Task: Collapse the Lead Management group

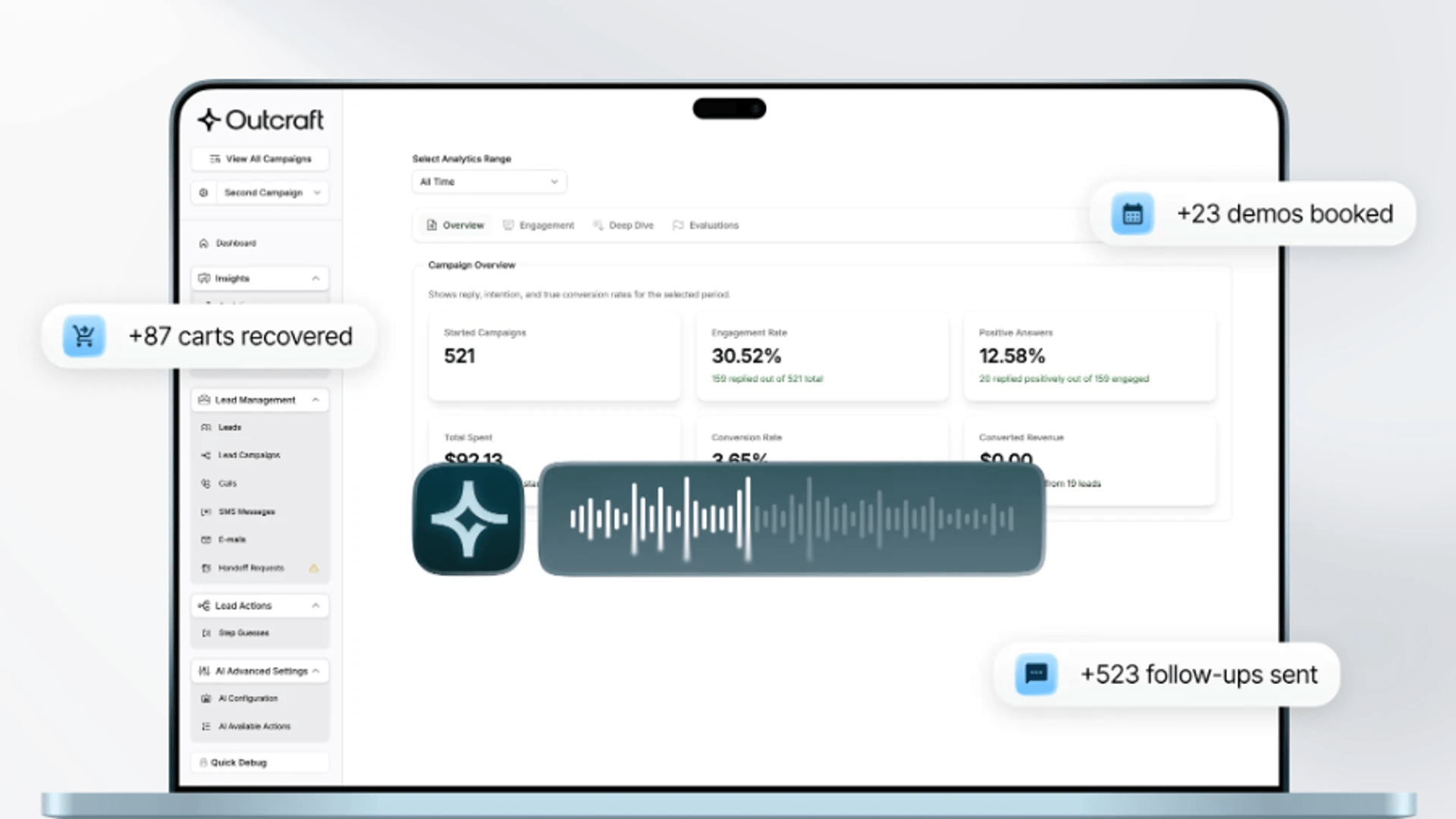Action: click(x=316, y=400)
